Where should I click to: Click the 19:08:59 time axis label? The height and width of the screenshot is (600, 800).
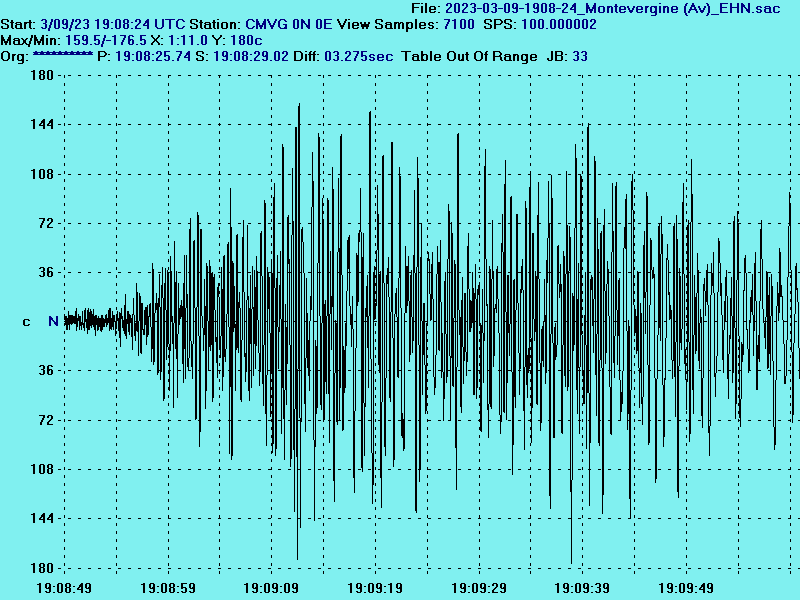(168, 588)
